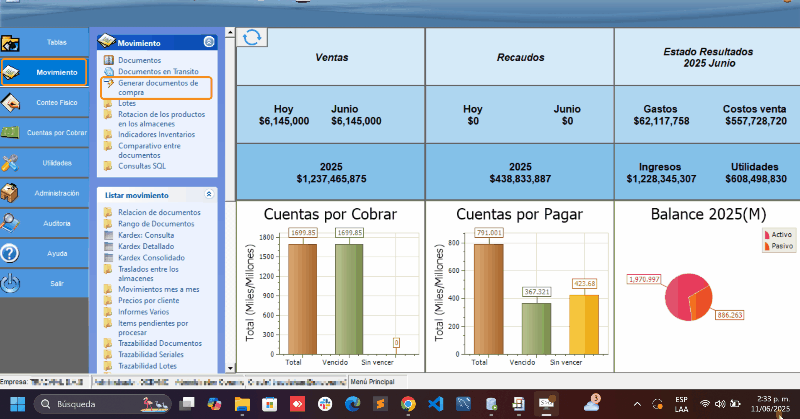Click the Activo legend color swatch
The height and width of the screenshot is (419, 800).
click(767, 234)
